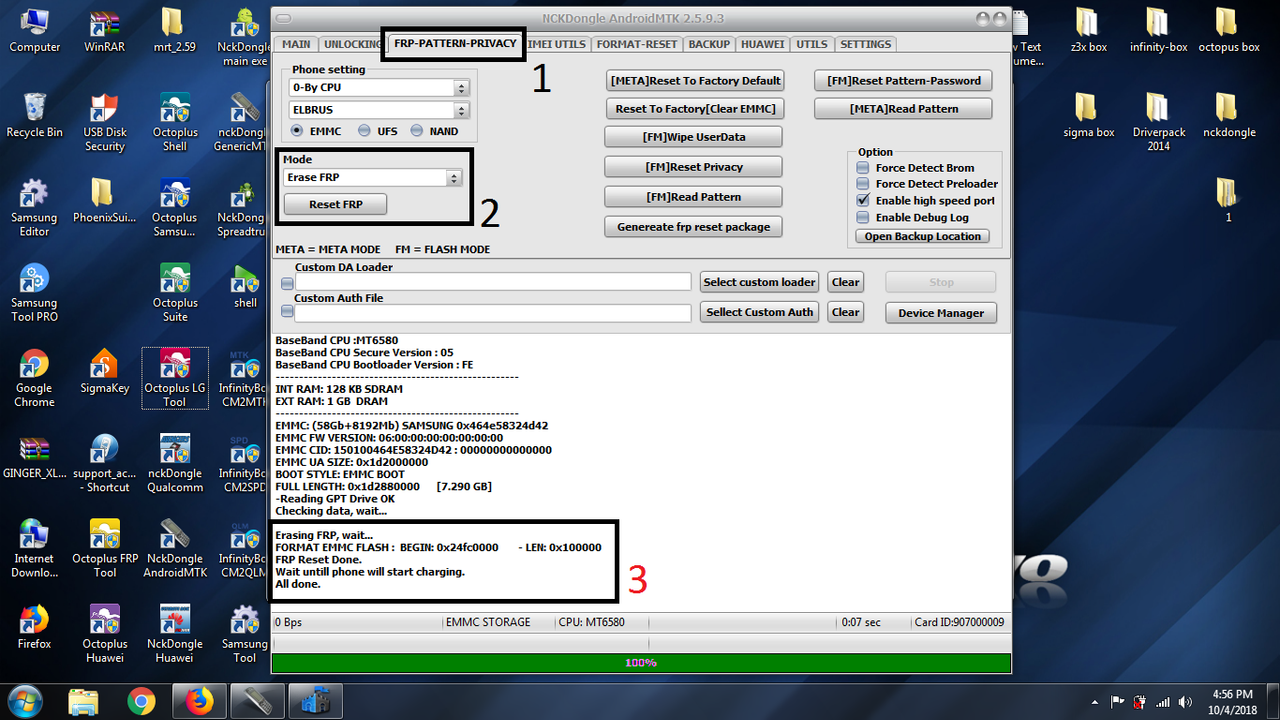The image size is (1280, 720).
Task: Click the [FM]Reset Privacy button
Action: 693,167
